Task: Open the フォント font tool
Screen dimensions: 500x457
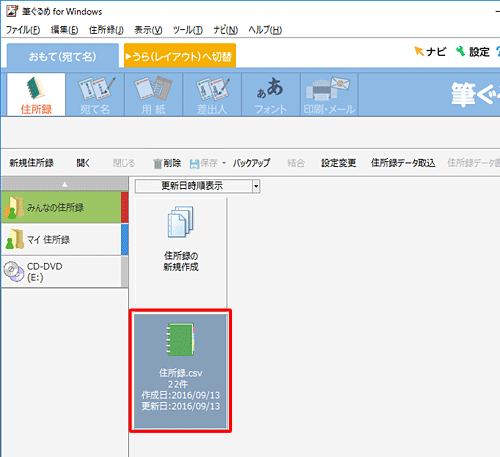Action: [x=271, y=95]
